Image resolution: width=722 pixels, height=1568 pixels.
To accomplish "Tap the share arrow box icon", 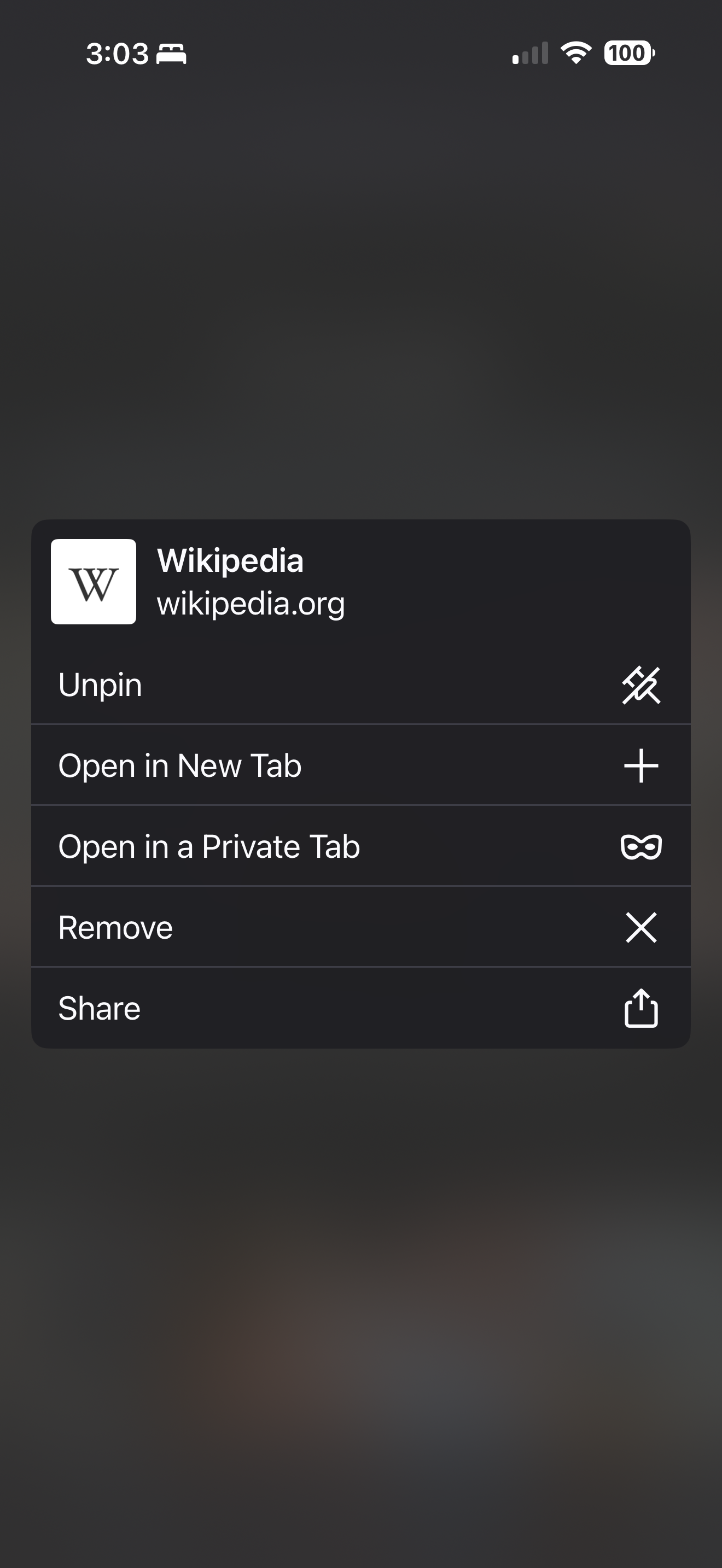I will coord(641,1009).
